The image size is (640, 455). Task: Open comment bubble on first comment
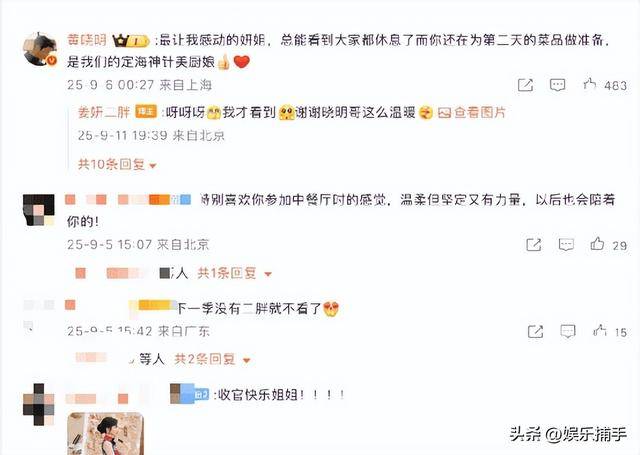557,85
